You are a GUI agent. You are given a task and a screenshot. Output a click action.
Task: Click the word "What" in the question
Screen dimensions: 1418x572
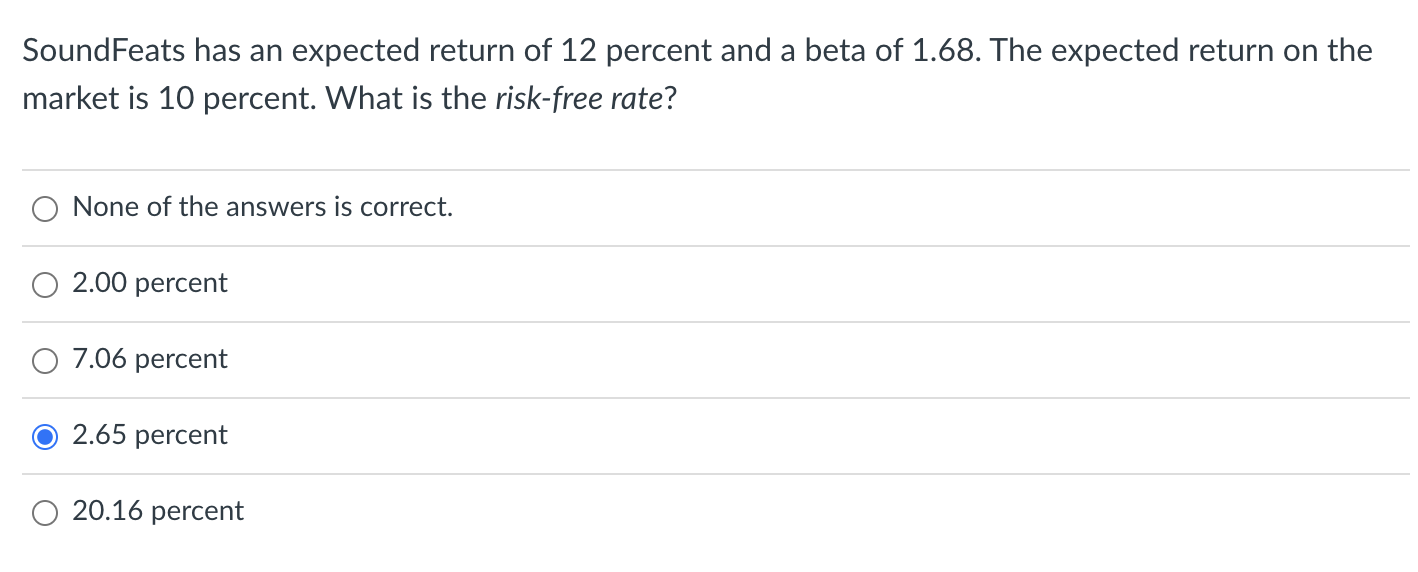coord(334,102)
